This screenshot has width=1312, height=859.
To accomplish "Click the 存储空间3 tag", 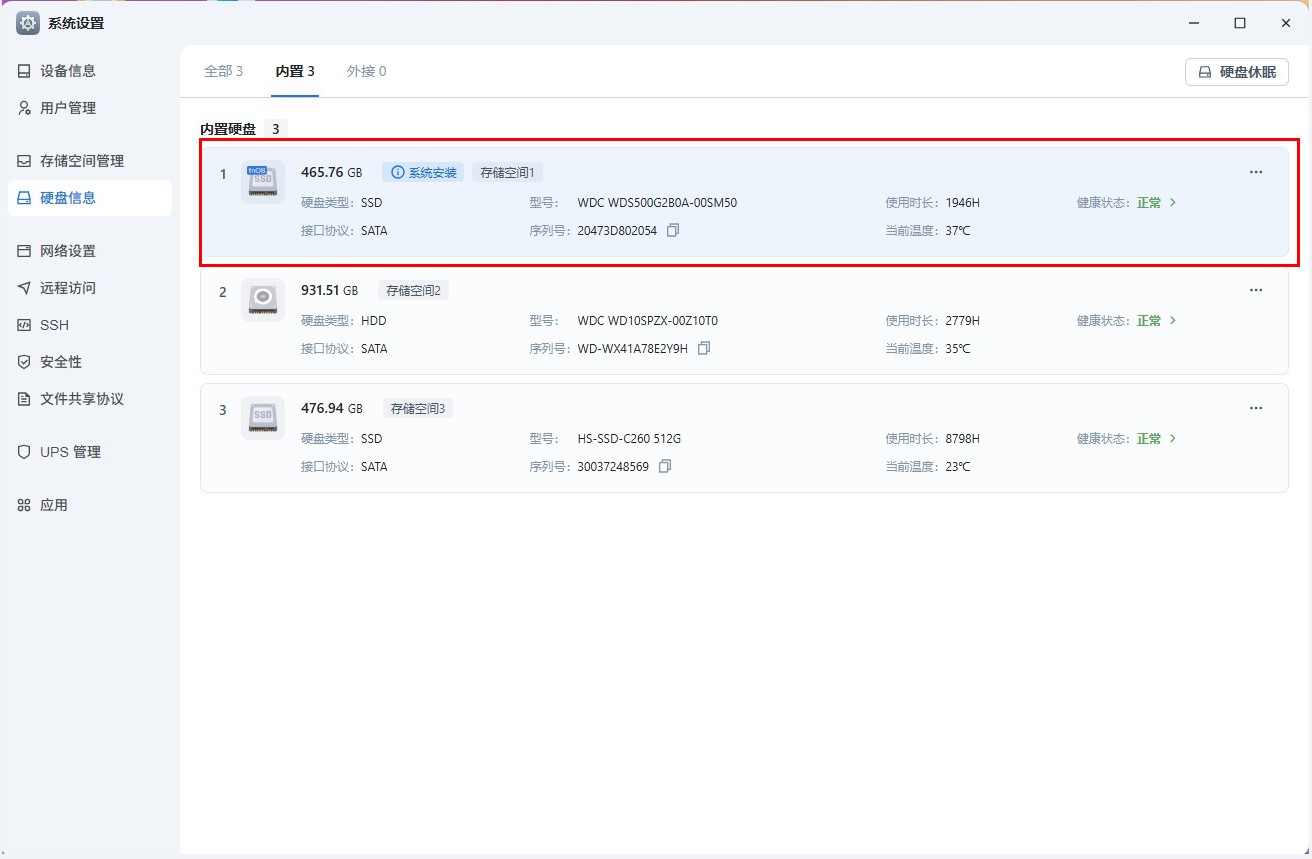I will coord(418,408).
